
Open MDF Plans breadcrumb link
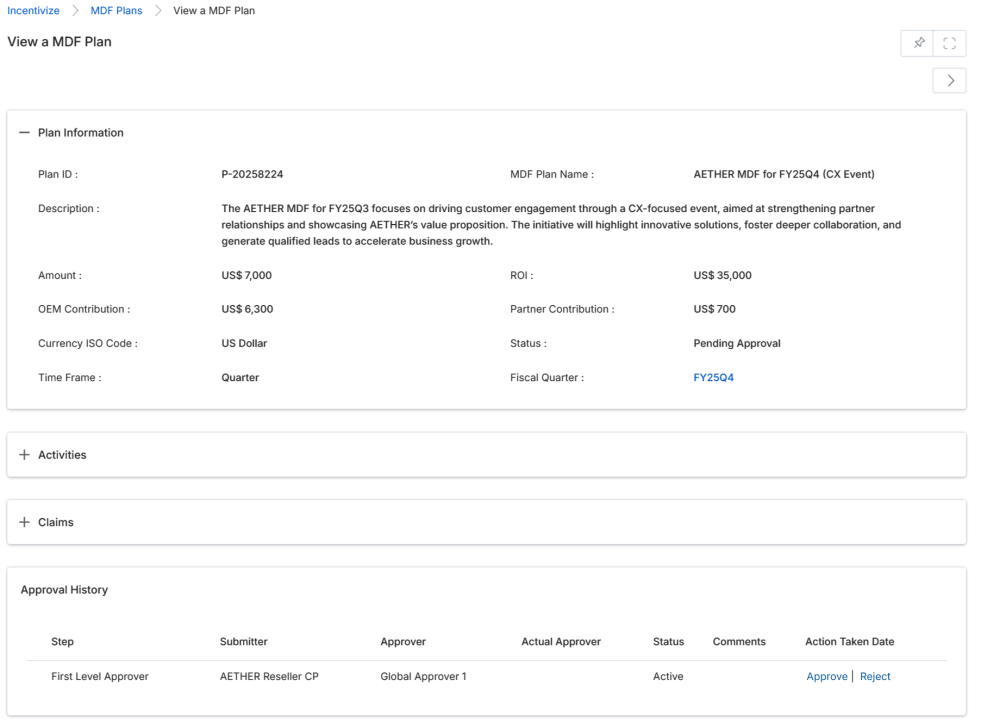pos(116,11)
